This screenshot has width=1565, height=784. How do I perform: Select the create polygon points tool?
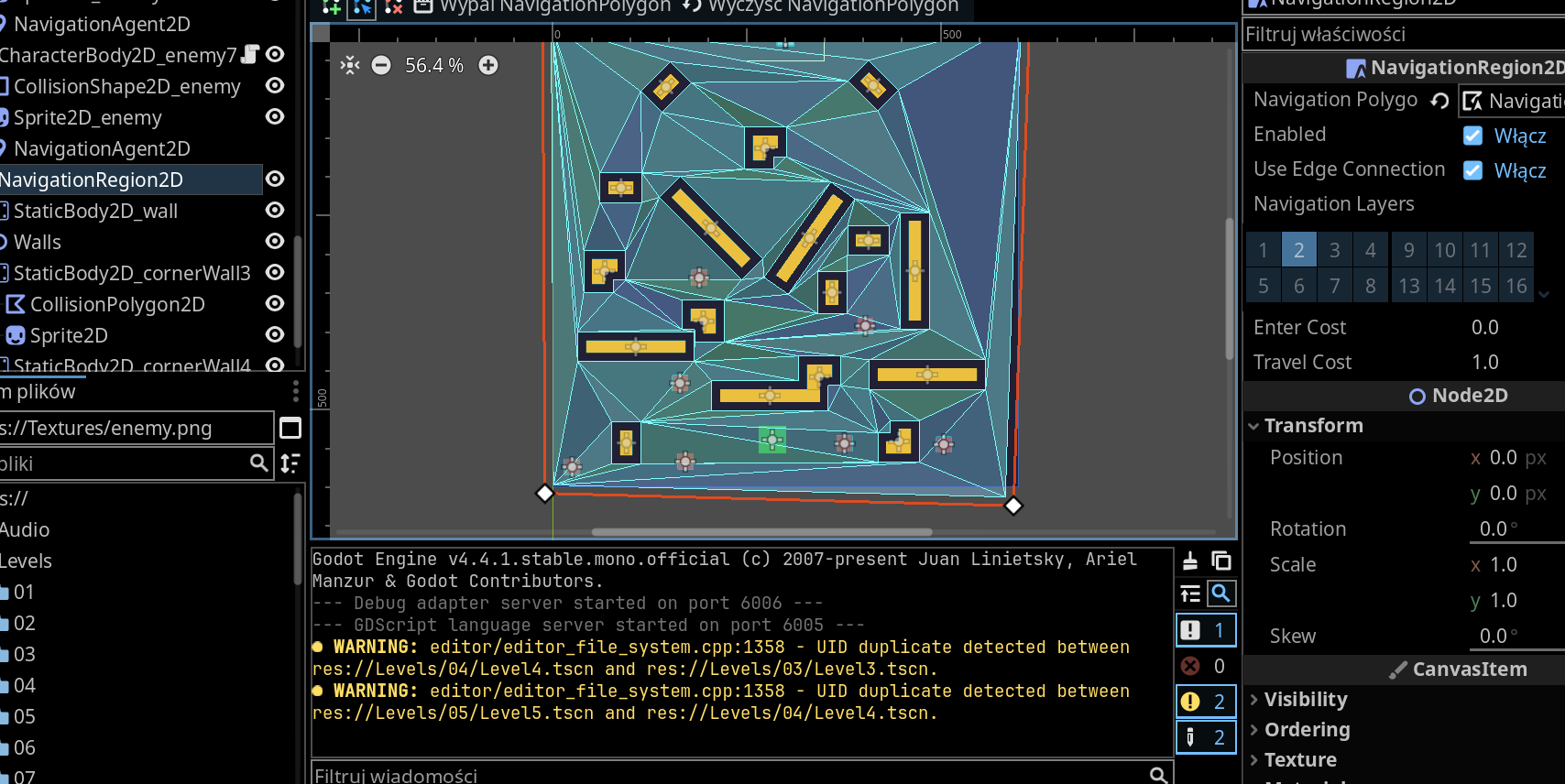pyautogui.click(x=332, y=7)
